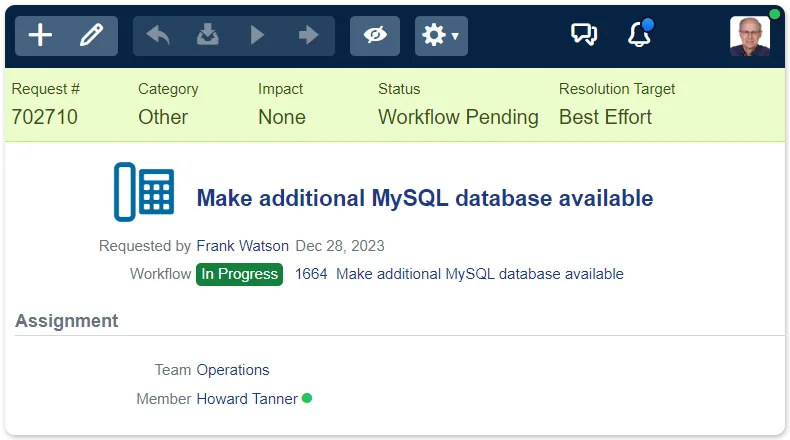This screenshot has height=440, width=790.
Task: Click the curved back arrow icon
Action: pos(158,36)
